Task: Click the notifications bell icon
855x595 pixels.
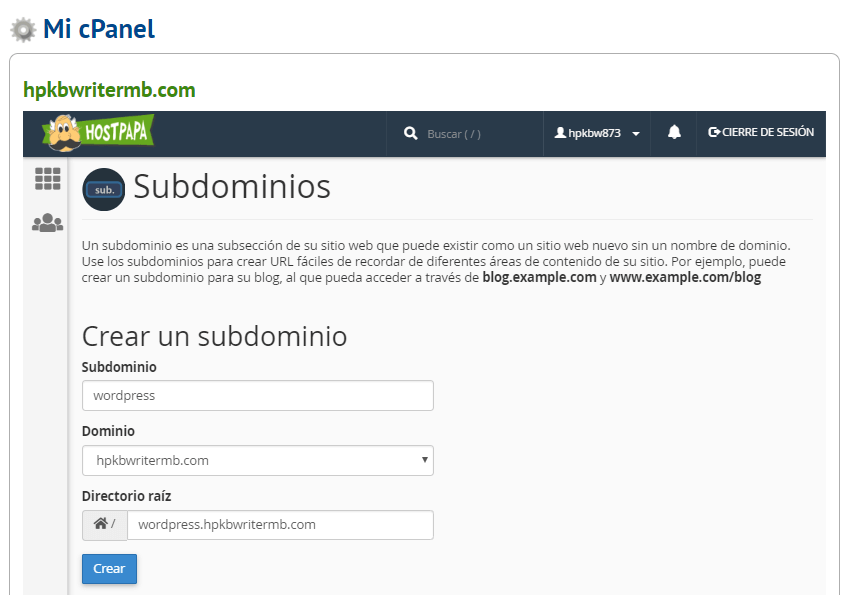Action: pyautogui.click(x=674, y=133)
